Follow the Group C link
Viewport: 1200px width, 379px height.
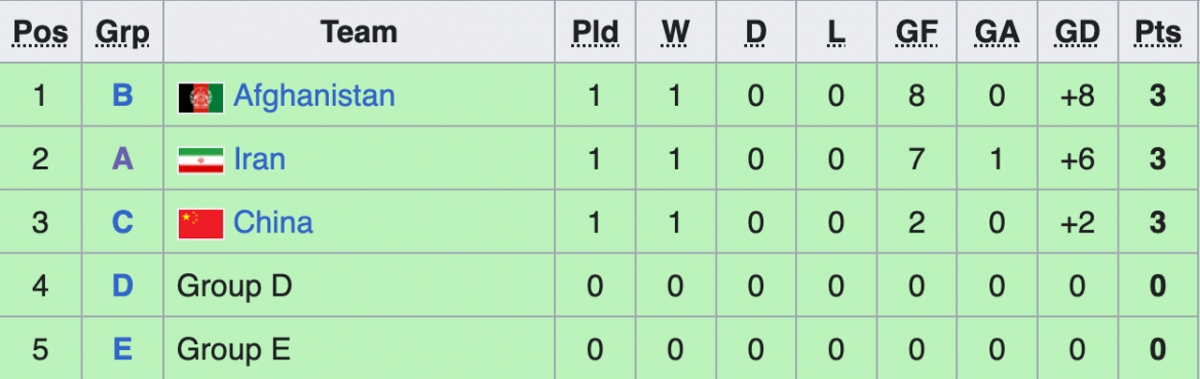pyautogui.click(x=122, y=222)
